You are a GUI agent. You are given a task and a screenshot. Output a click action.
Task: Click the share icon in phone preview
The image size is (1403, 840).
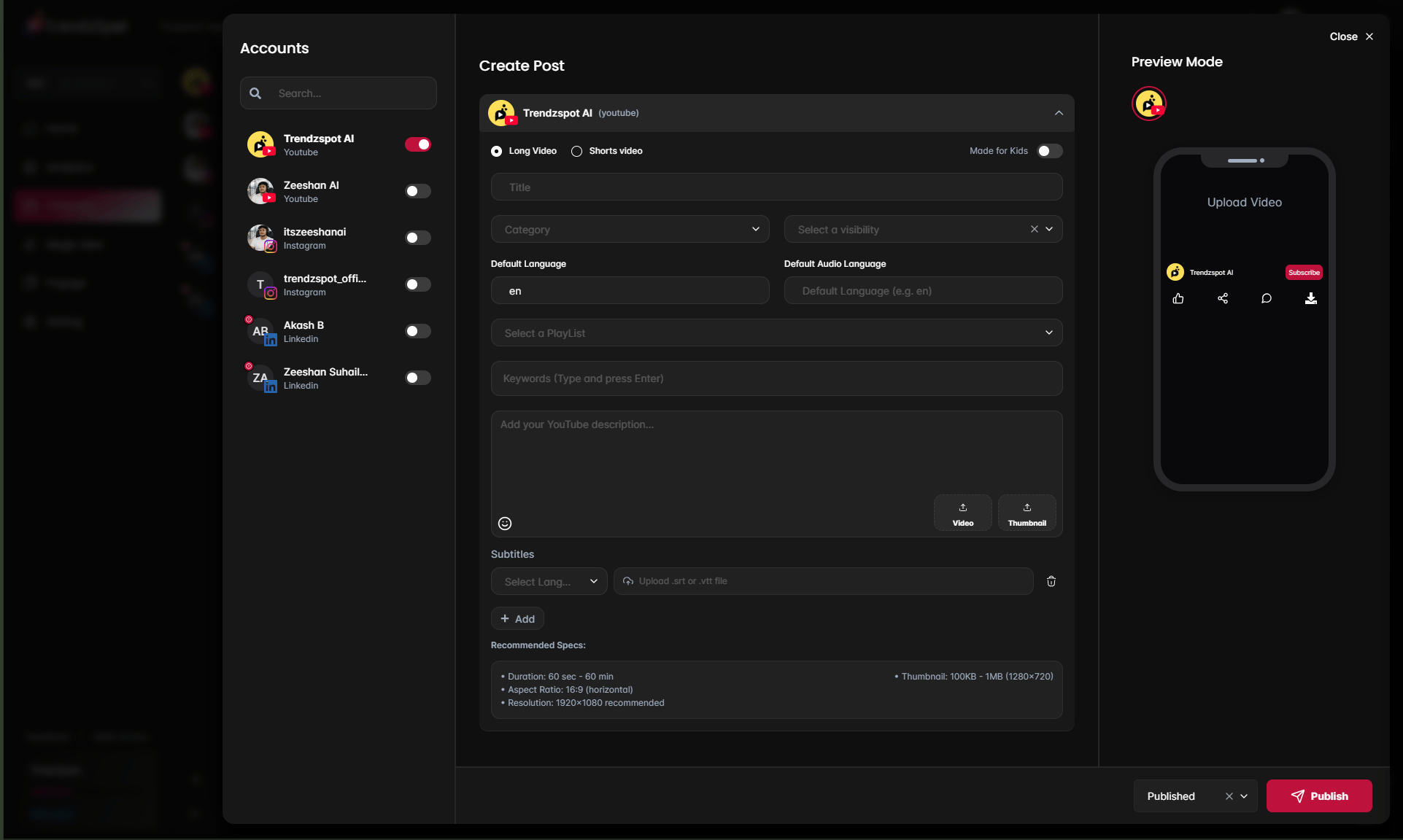pyautogui.click(x=1223, y=298)
